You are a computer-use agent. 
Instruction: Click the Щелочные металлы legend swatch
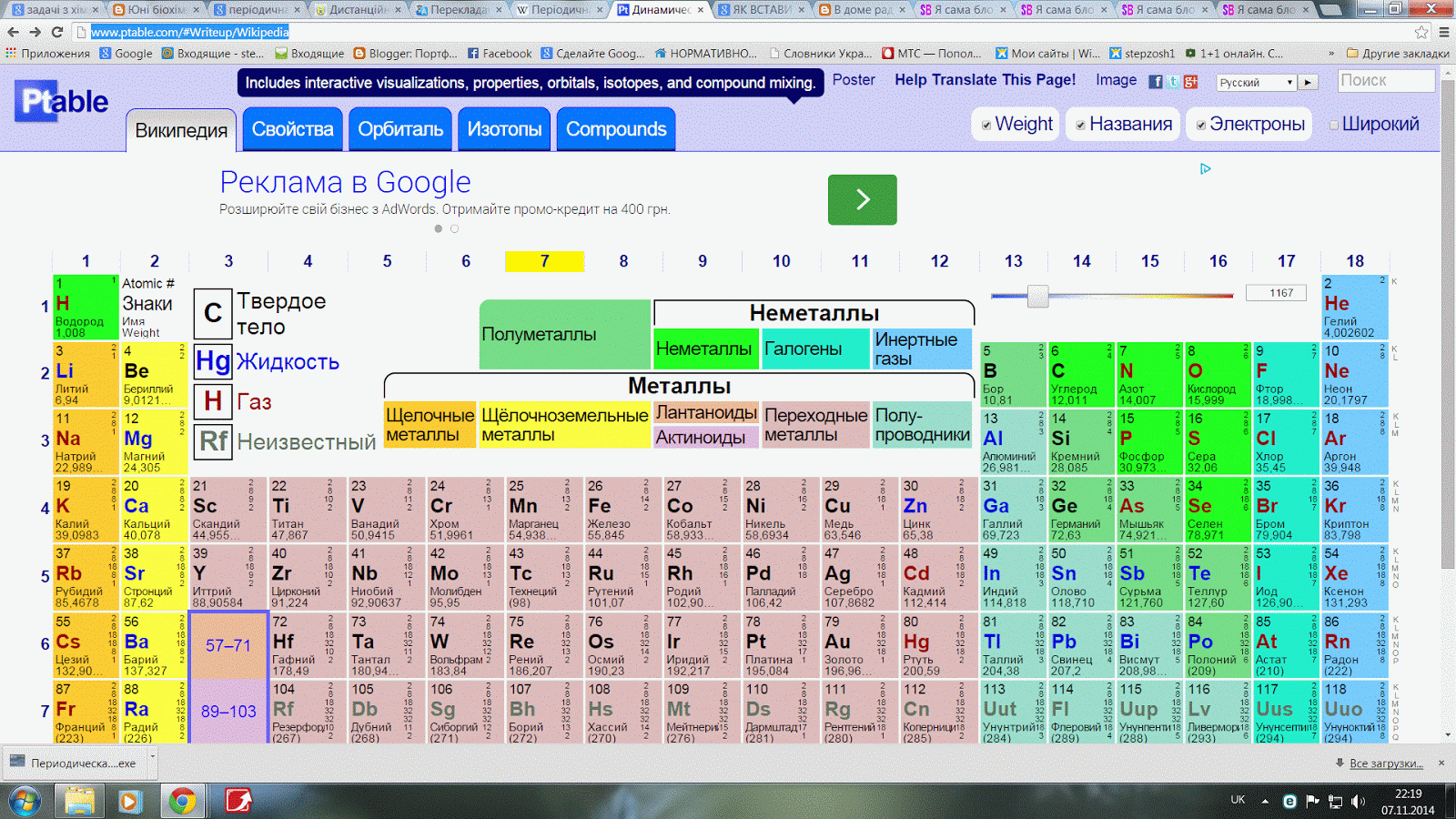point(430,425)
